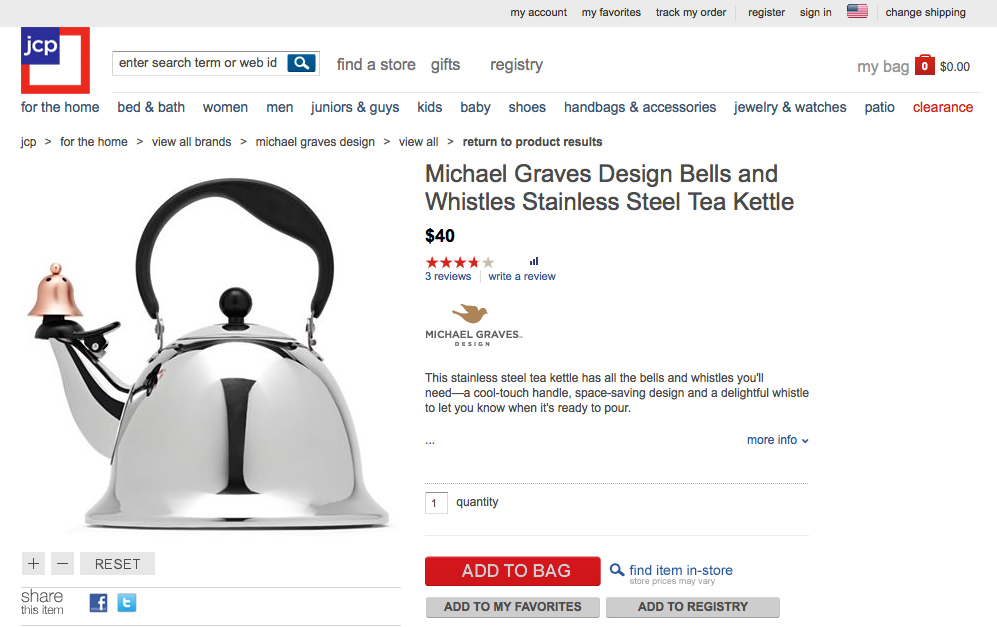Zoom in with the plus icon

click(32, 563)
